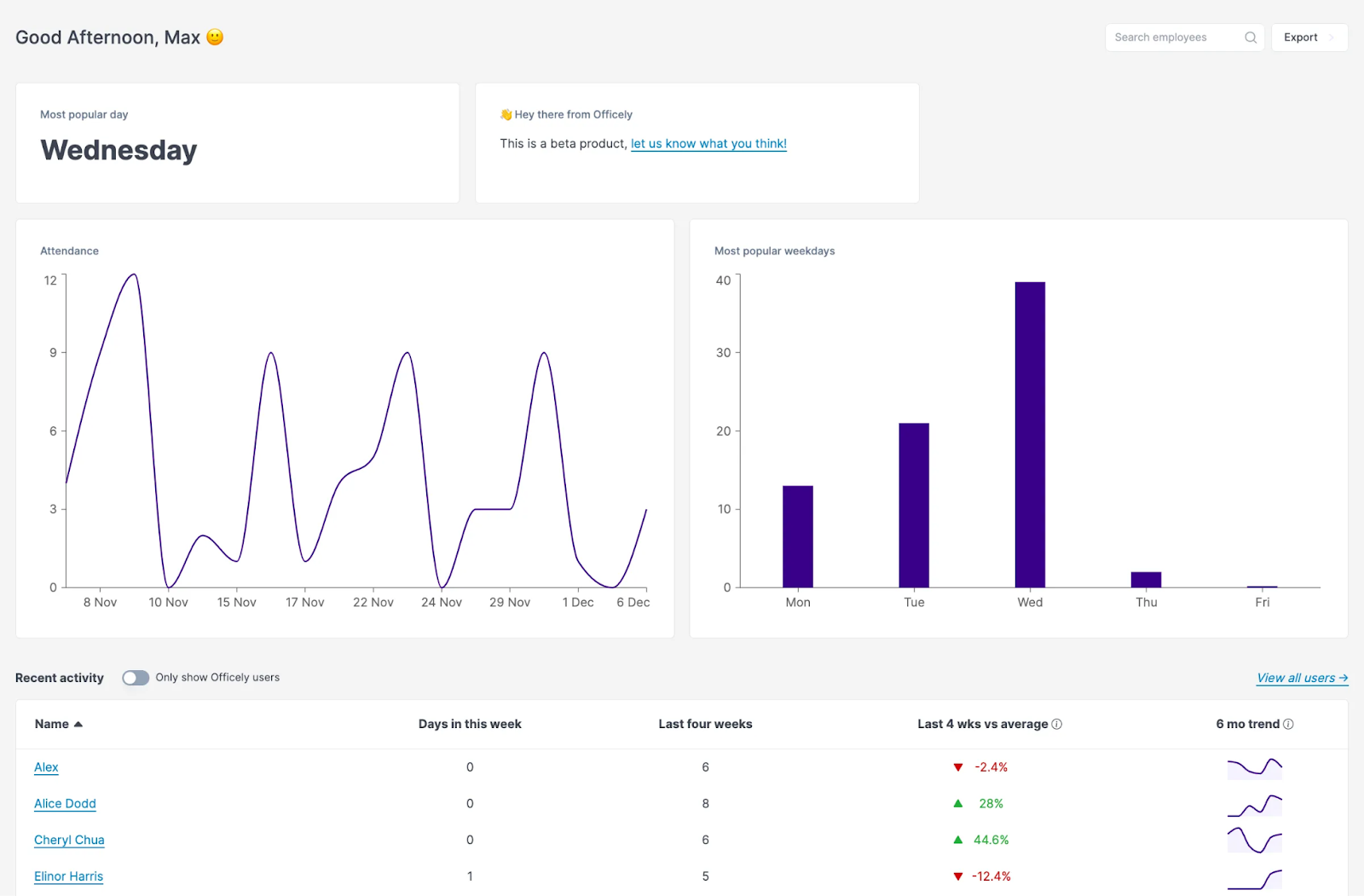The image size is (1364, 896).
Task: Click info icon beside 6 mo trend
Action: [1288, 724]
